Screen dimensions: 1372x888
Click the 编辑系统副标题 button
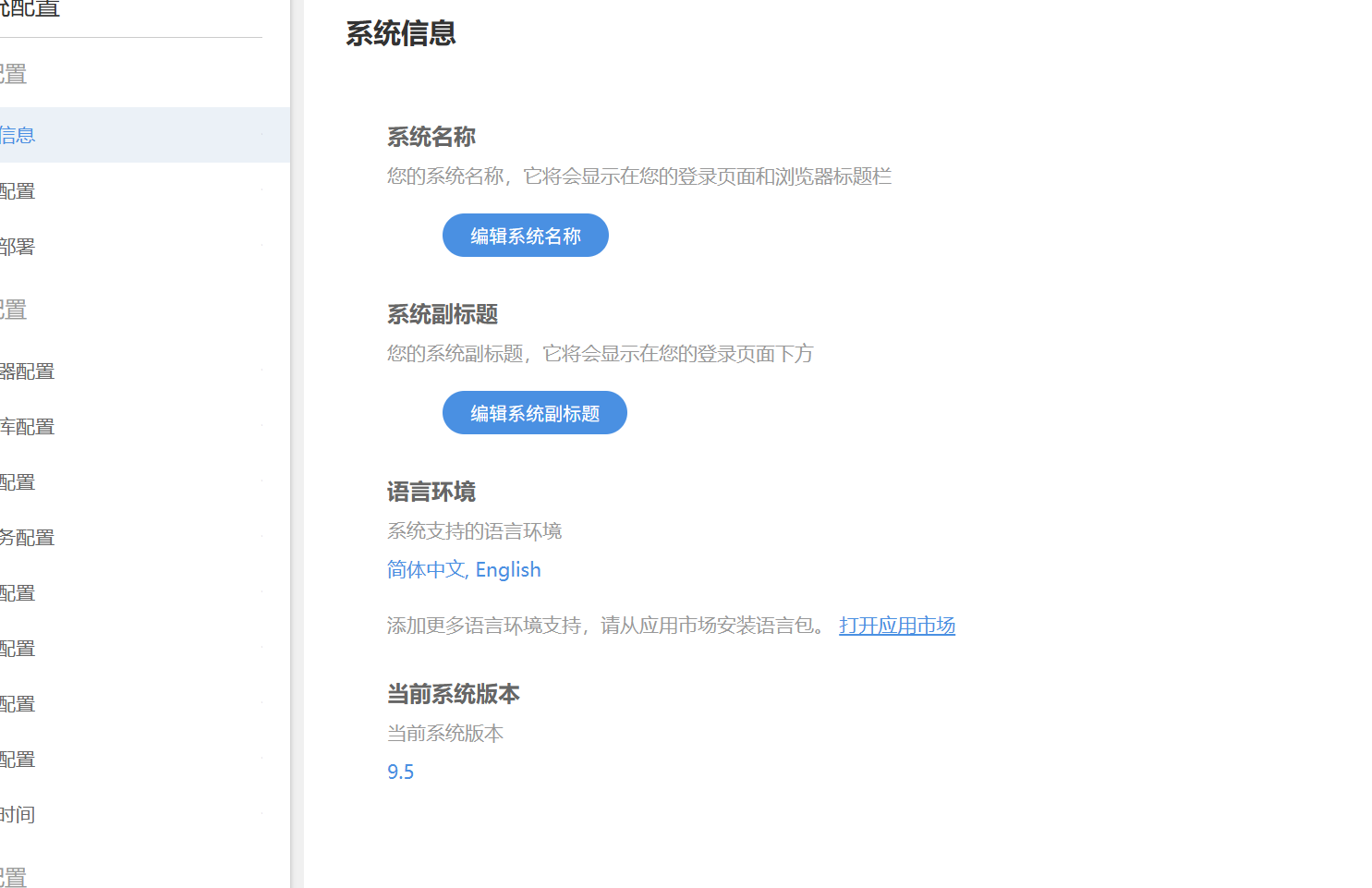click(534, 412)
